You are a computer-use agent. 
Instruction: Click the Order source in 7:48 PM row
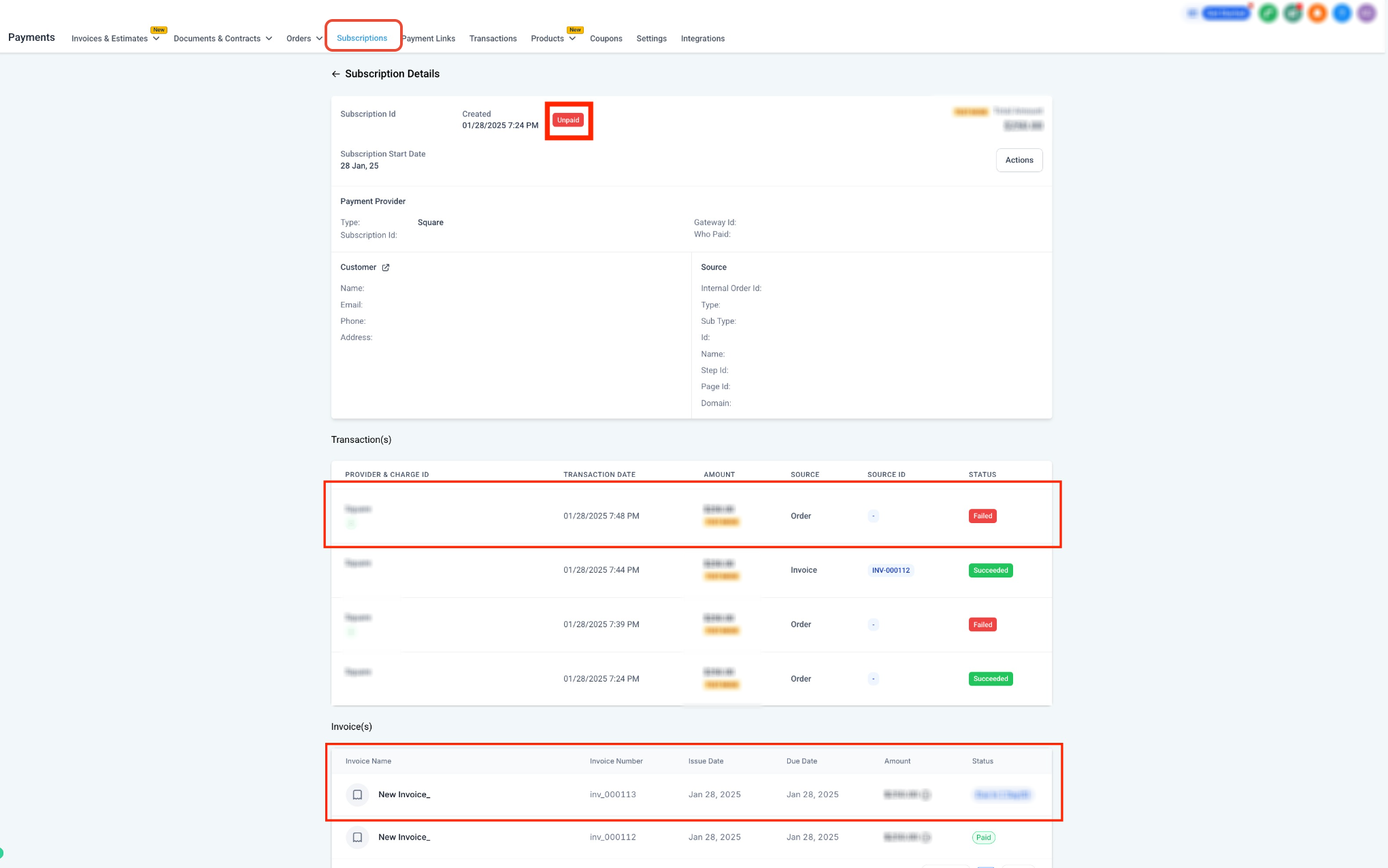click(801, 516)
